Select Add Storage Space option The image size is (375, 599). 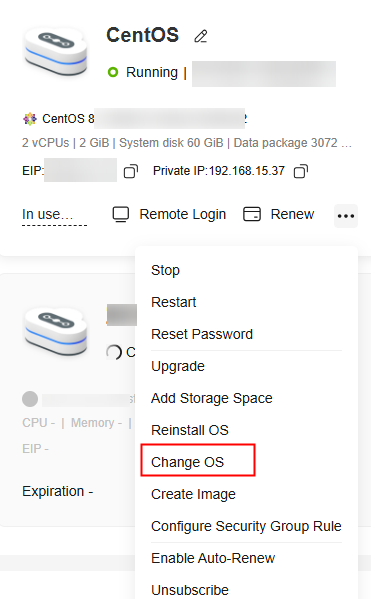[212, 398]
